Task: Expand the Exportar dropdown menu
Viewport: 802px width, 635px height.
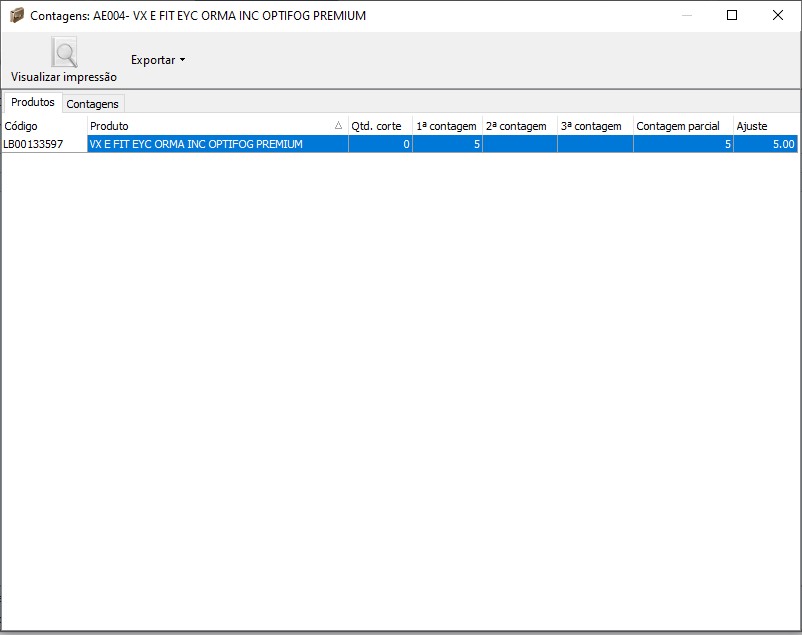Action: tap(158, 60)
